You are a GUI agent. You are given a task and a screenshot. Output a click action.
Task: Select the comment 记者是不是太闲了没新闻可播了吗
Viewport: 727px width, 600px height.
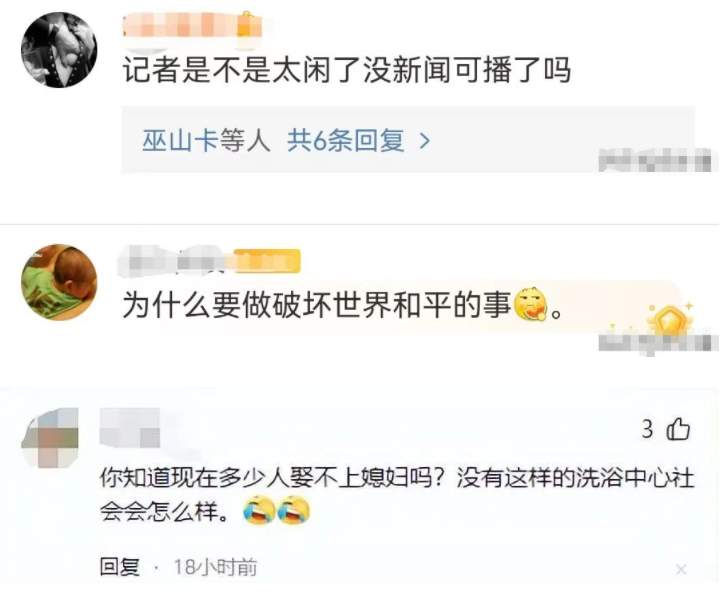click(347, 70)
